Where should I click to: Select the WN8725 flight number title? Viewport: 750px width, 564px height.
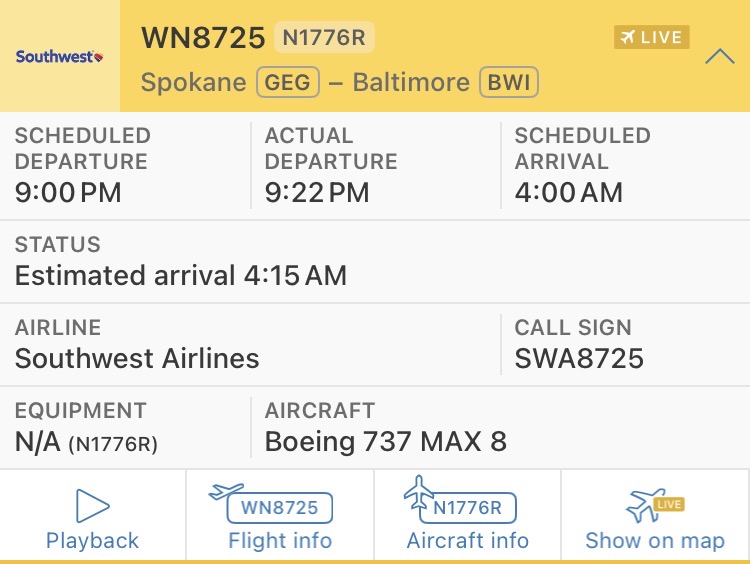pos(203,38)
